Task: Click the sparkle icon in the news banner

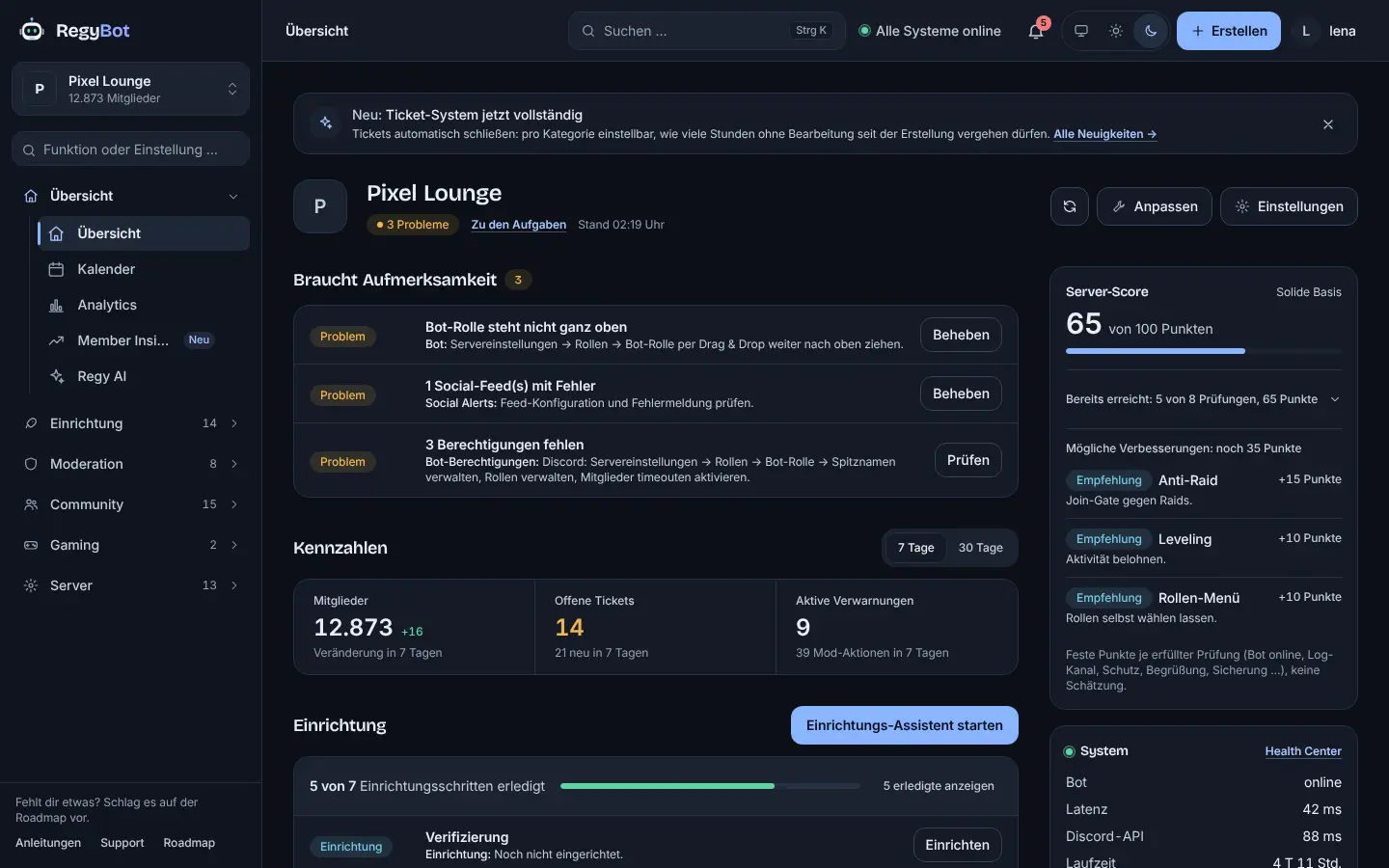Action: (x=326, y=123)
